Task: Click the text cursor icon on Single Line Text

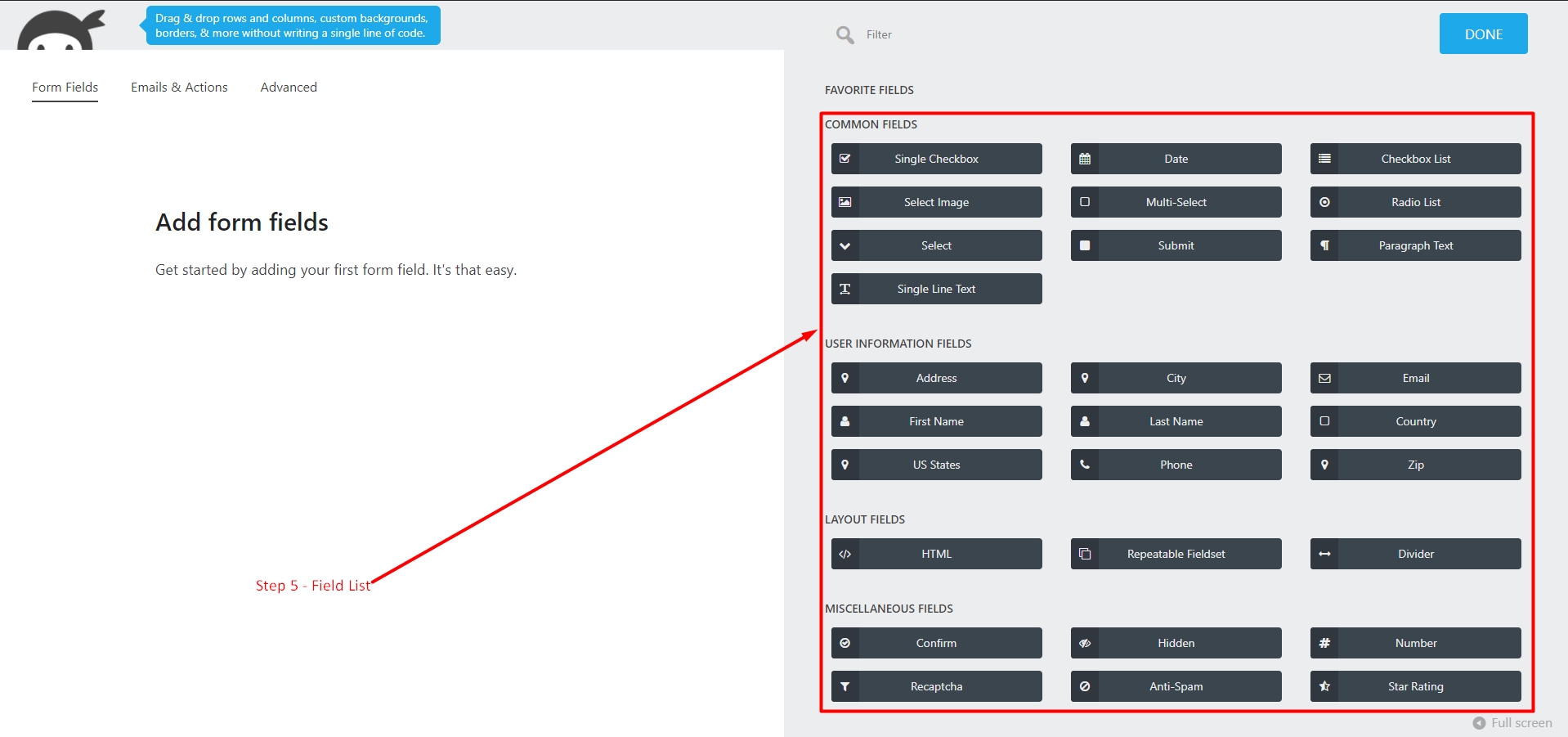Action: tap(844, 289)
